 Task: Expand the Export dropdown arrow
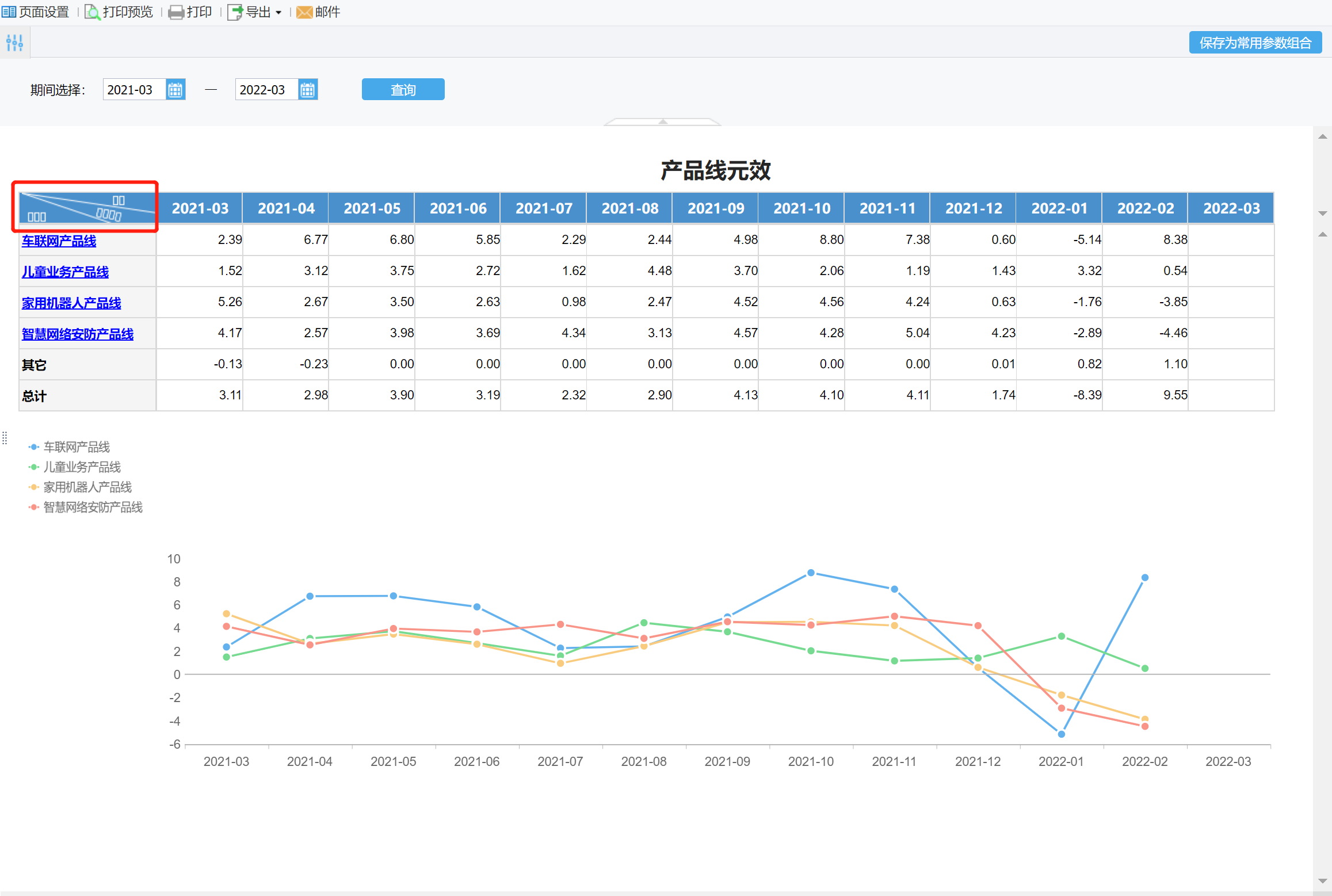(278, 13)
